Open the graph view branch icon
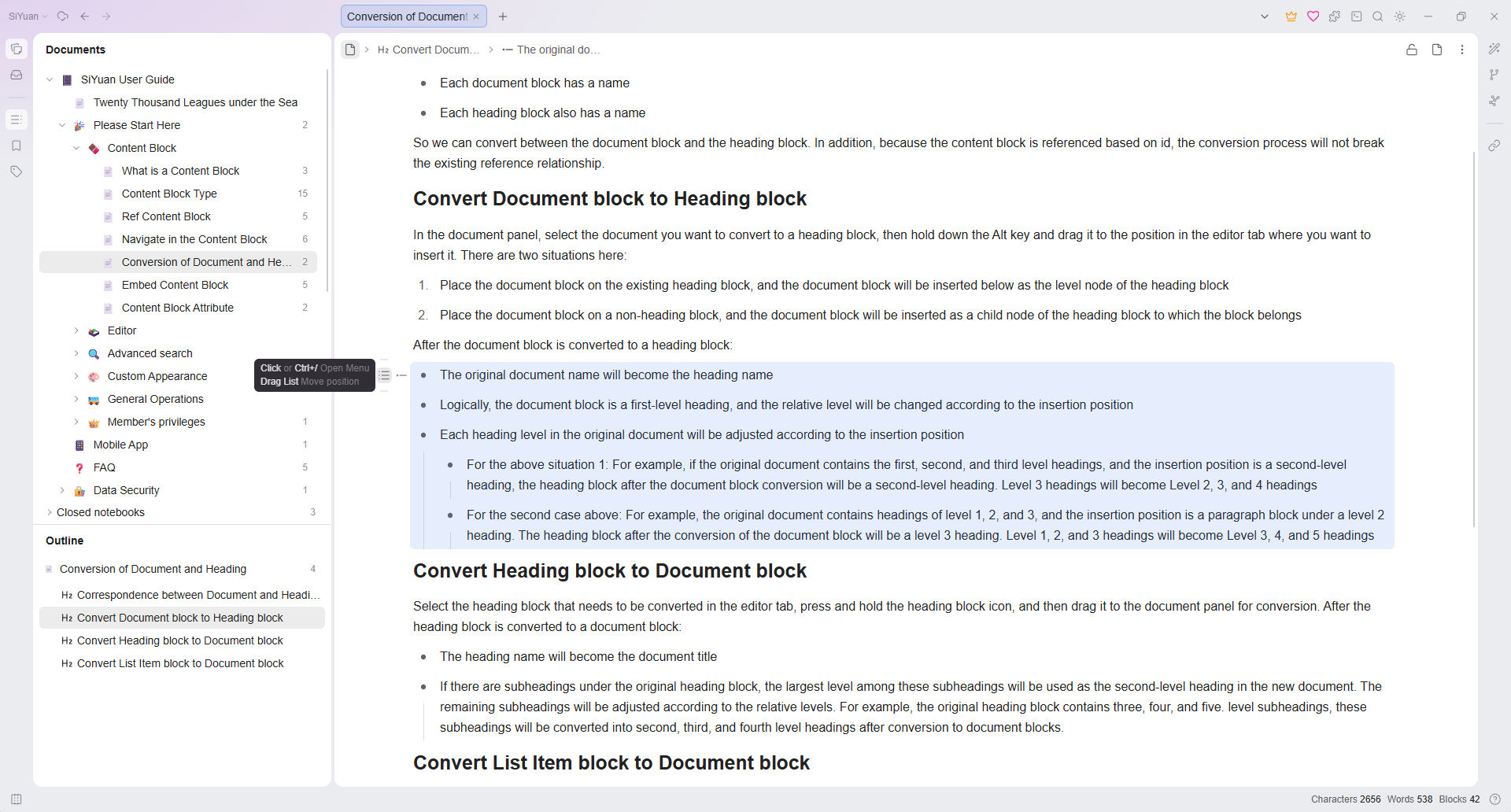1511x812 pixels. point(1494,75)
